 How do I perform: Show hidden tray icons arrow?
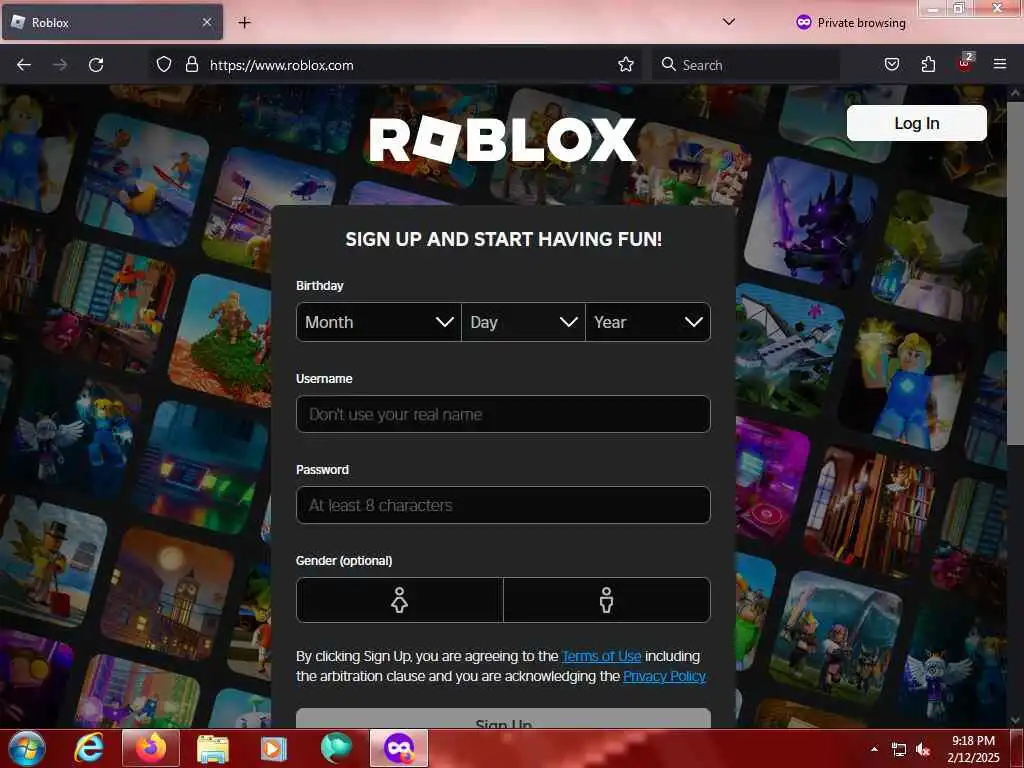[x=874, y=749]
